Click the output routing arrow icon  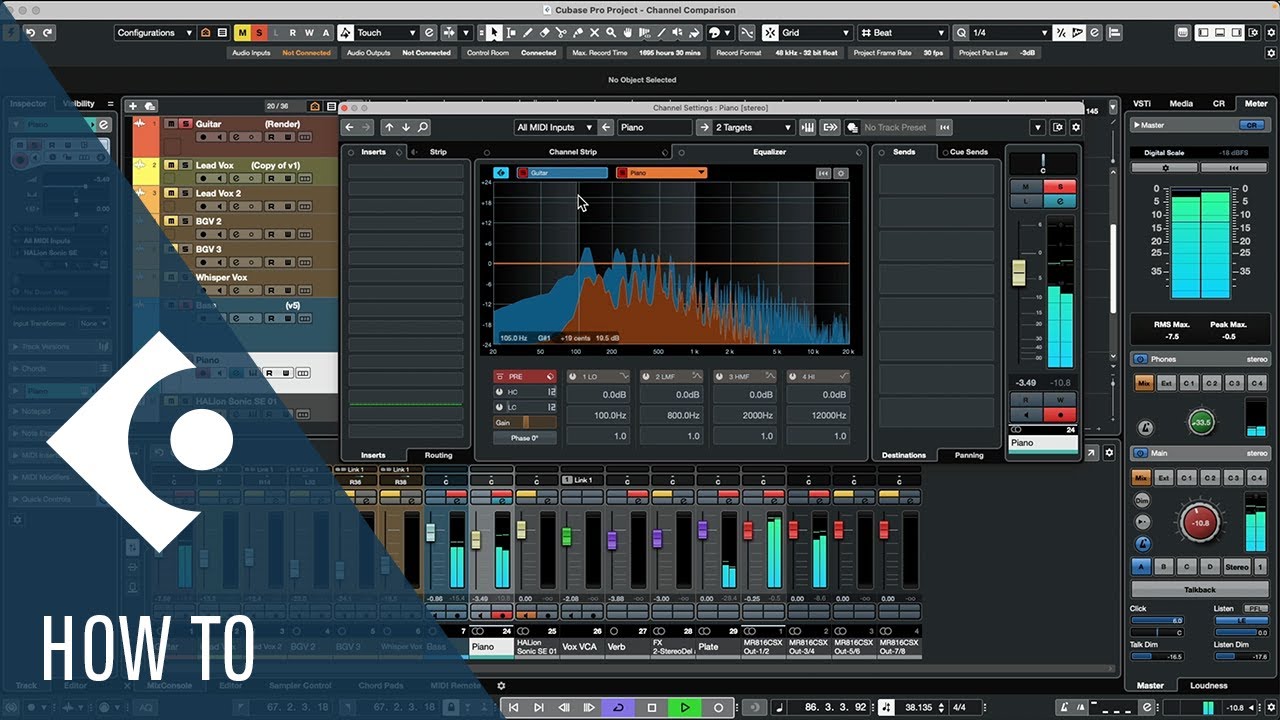pos(830,127)
